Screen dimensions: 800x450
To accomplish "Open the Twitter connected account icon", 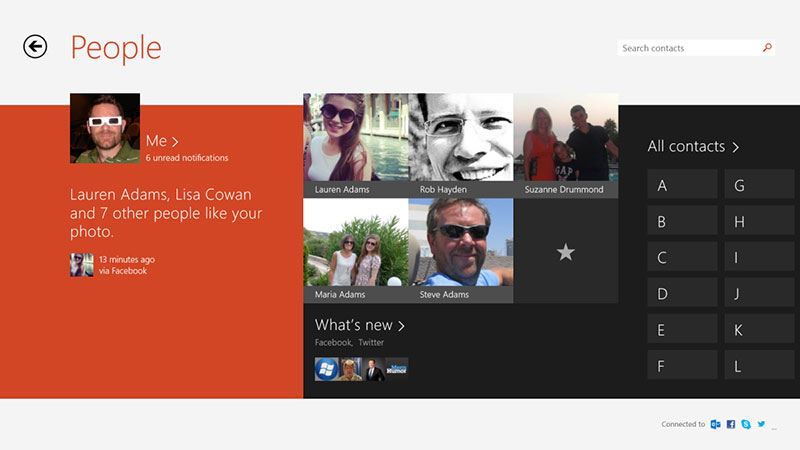I will [761, 423].
